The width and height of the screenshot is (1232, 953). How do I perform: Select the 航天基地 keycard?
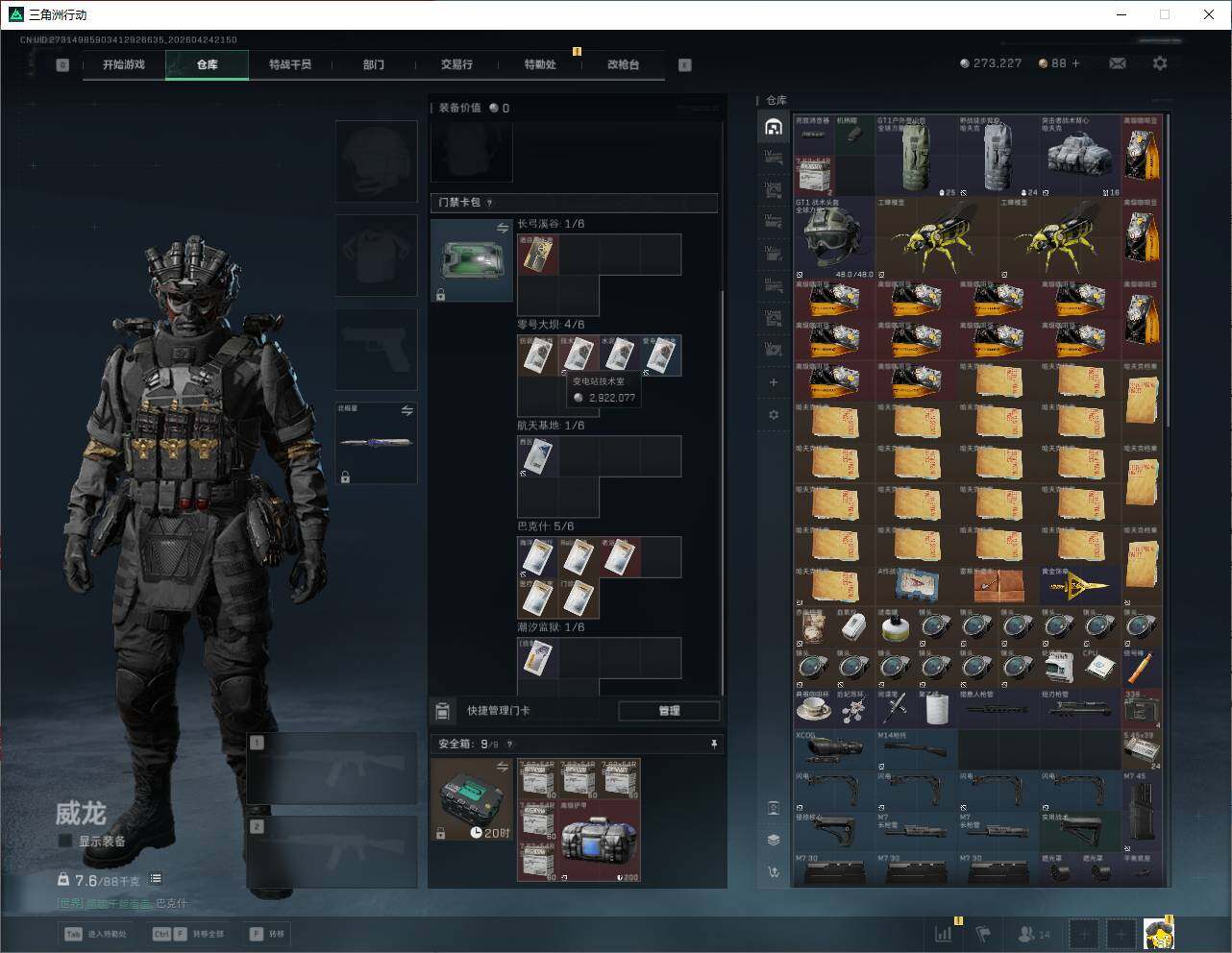pyautogui.click(x=538, y=456)
